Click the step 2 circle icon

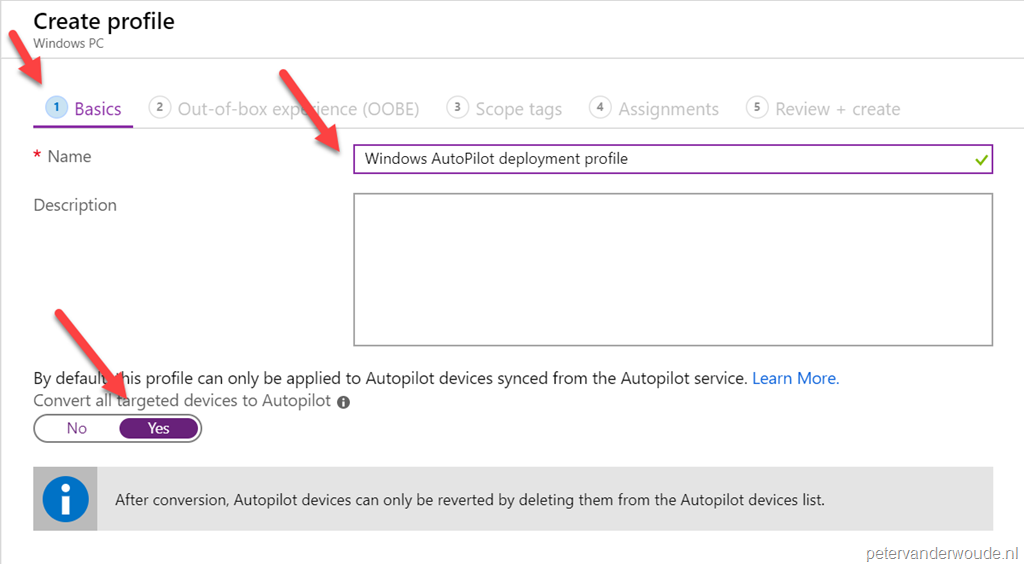click(159, 106)
